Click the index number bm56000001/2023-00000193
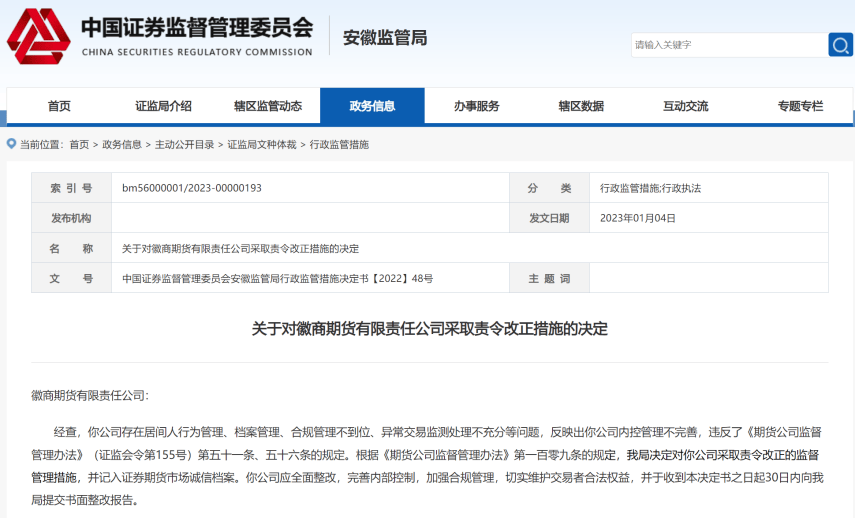855x518 pixels. pos(191,188)
